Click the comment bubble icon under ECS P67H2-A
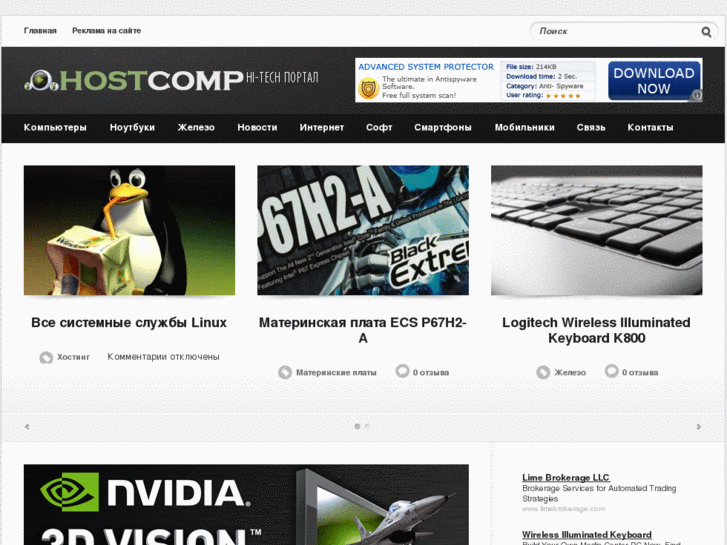This screenshot has height=545, width=727. tap(402, 371)
